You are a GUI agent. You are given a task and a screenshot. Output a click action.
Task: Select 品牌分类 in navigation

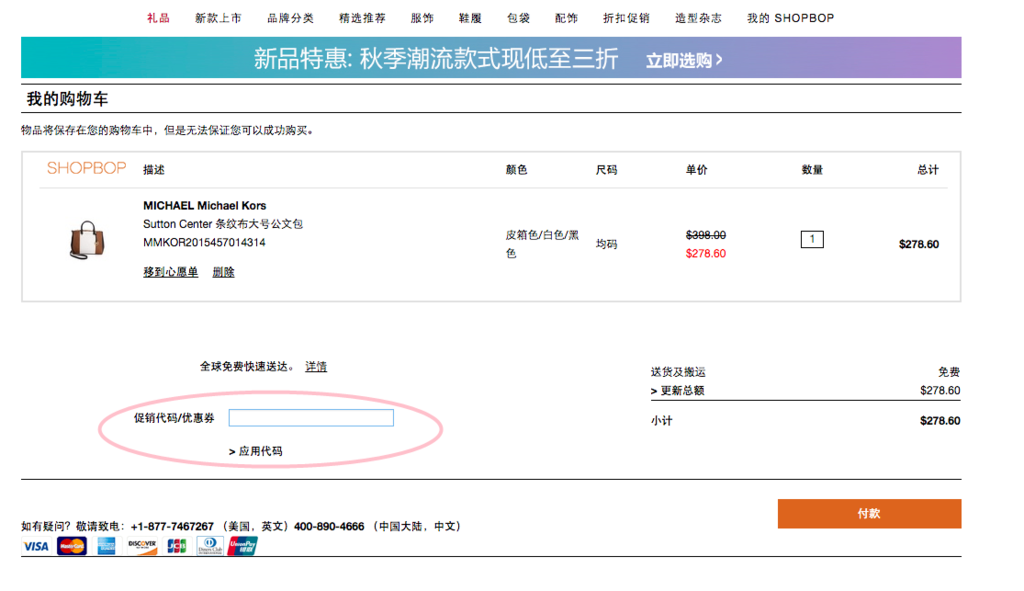(x=290, y=18)
